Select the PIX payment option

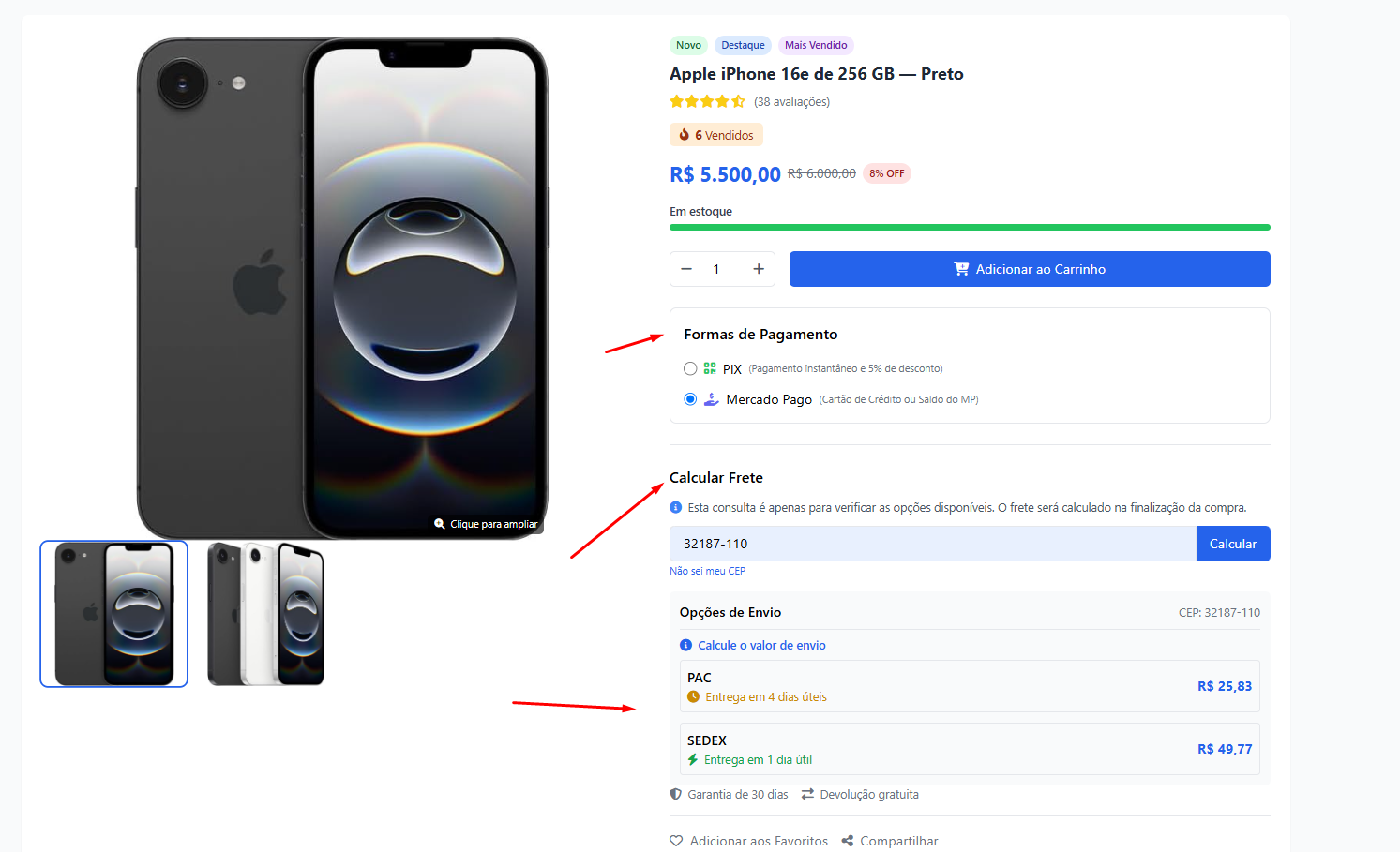pyautogui.click(x=690, y=367)
